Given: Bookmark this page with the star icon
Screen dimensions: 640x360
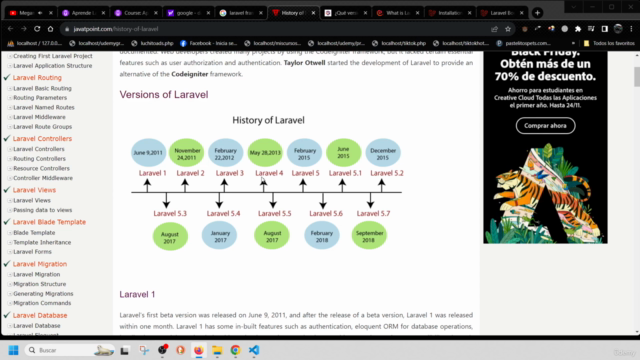Looking at the screenshot, I should tap(508, 29).
